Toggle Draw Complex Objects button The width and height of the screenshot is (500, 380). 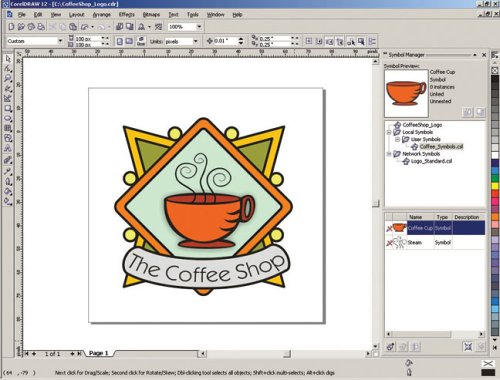[350, 41]
